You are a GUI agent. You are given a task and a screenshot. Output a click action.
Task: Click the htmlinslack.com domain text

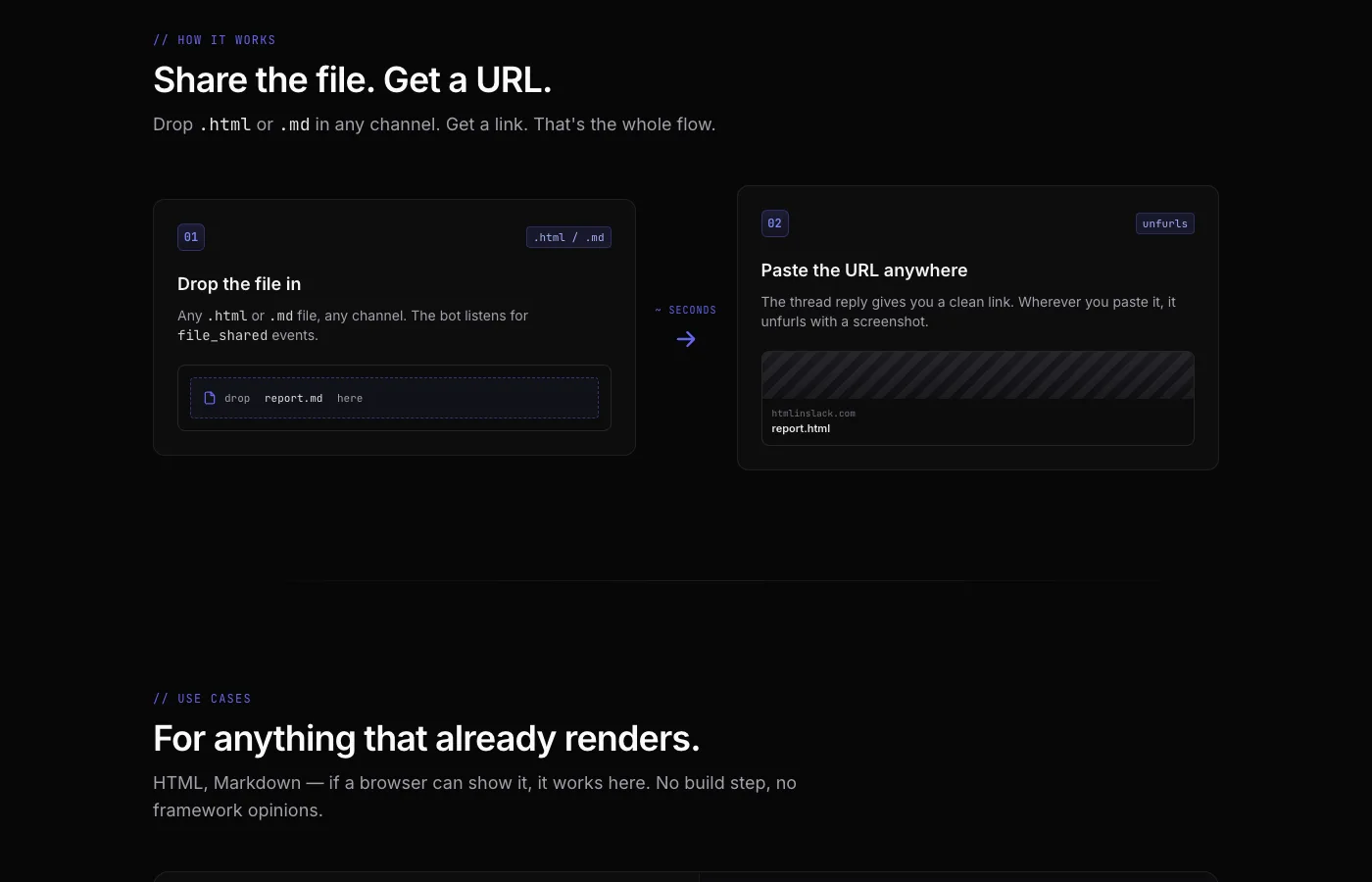coord(813,414)
